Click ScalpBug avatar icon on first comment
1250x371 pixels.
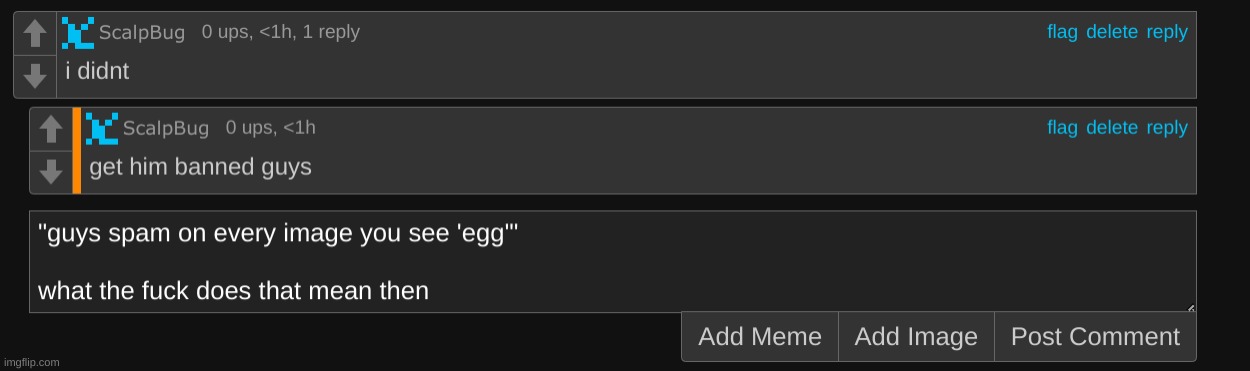(x=78, y=32)
